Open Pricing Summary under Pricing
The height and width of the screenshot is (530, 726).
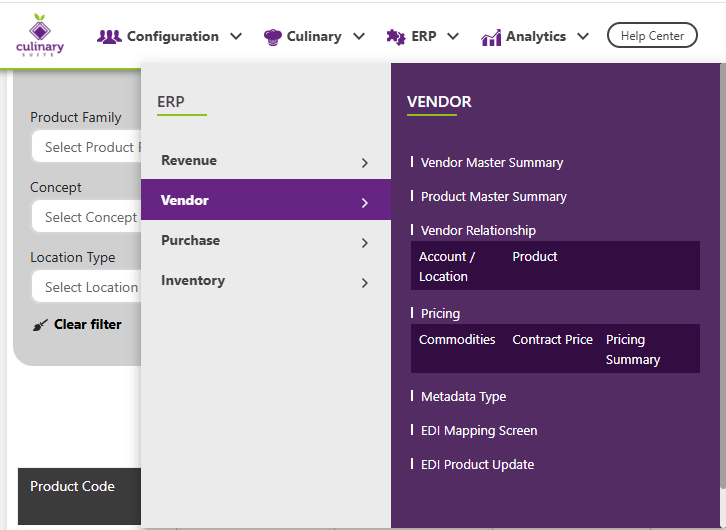633,349
